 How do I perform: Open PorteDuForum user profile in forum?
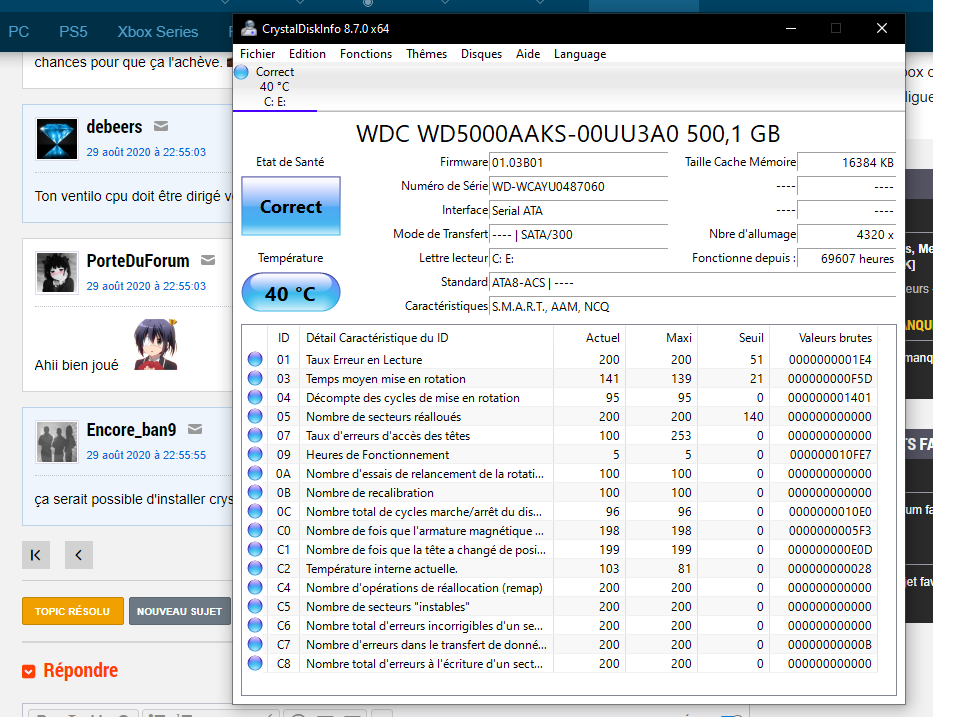click(x=138, y=261)
